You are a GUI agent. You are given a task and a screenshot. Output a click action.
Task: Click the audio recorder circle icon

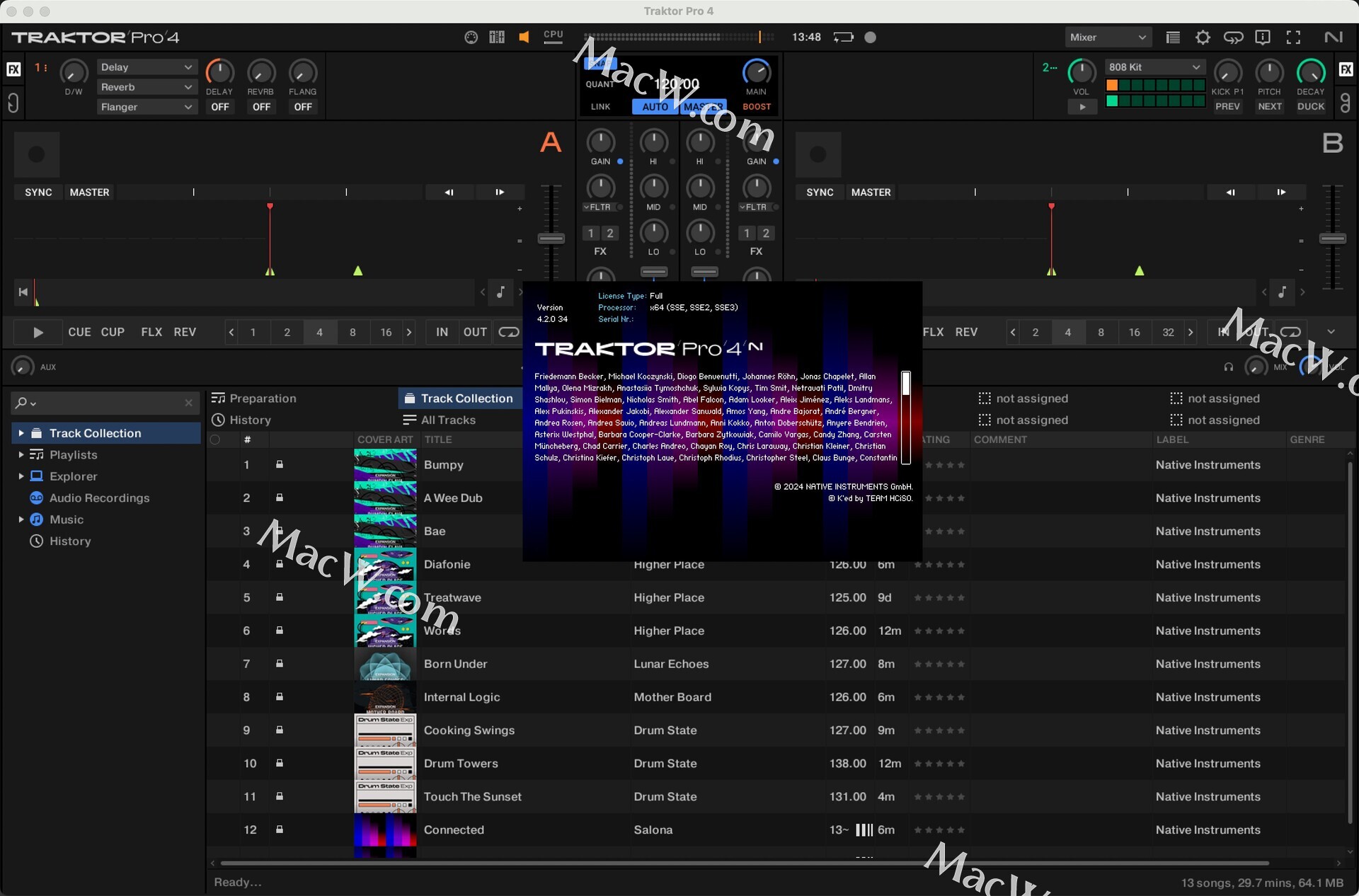(x=871, y=38)
